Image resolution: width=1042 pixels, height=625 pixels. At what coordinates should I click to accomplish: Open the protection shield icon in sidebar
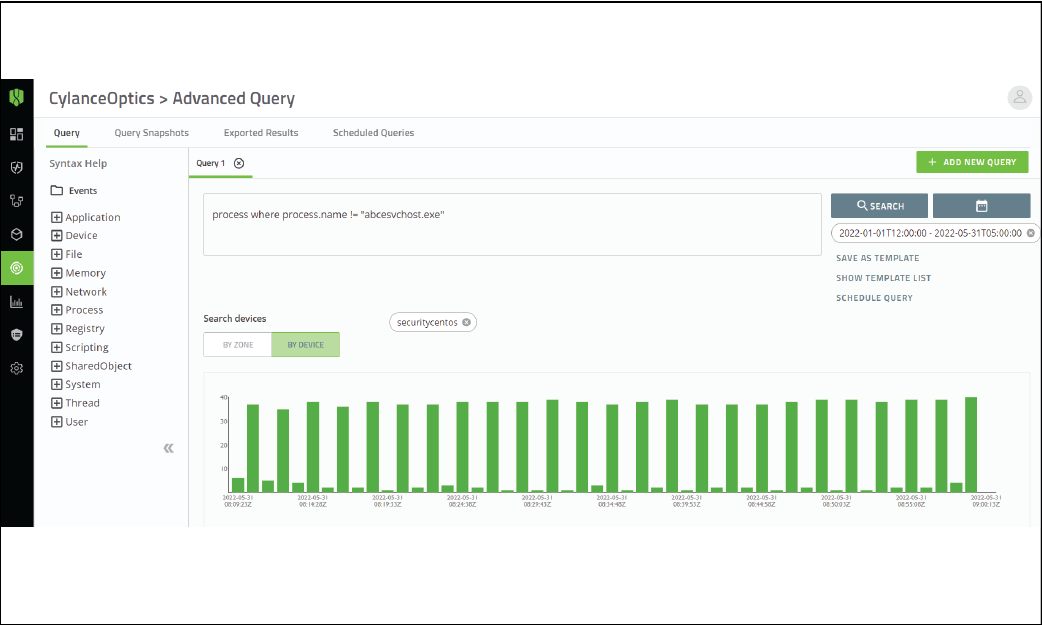[17, 168]
